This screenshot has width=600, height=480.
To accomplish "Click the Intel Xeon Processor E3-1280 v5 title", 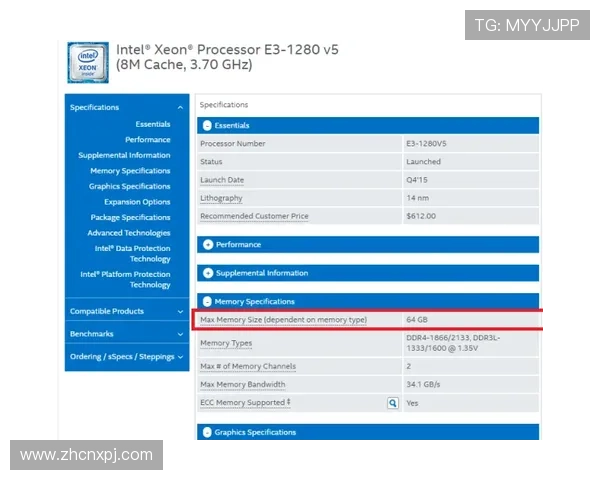I will (227, 57).
